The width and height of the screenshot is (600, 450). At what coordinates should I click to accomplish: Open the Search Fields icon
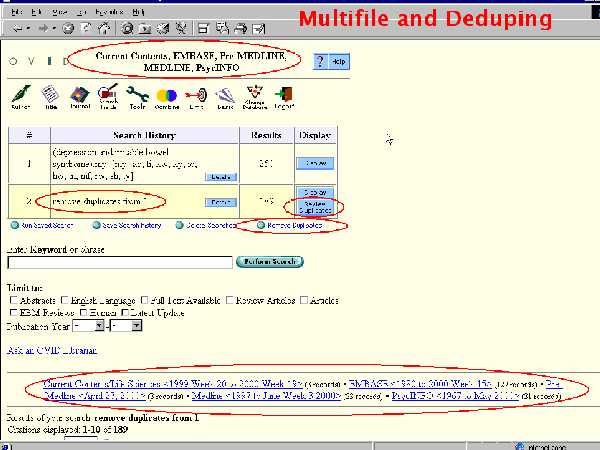point(108,97)
